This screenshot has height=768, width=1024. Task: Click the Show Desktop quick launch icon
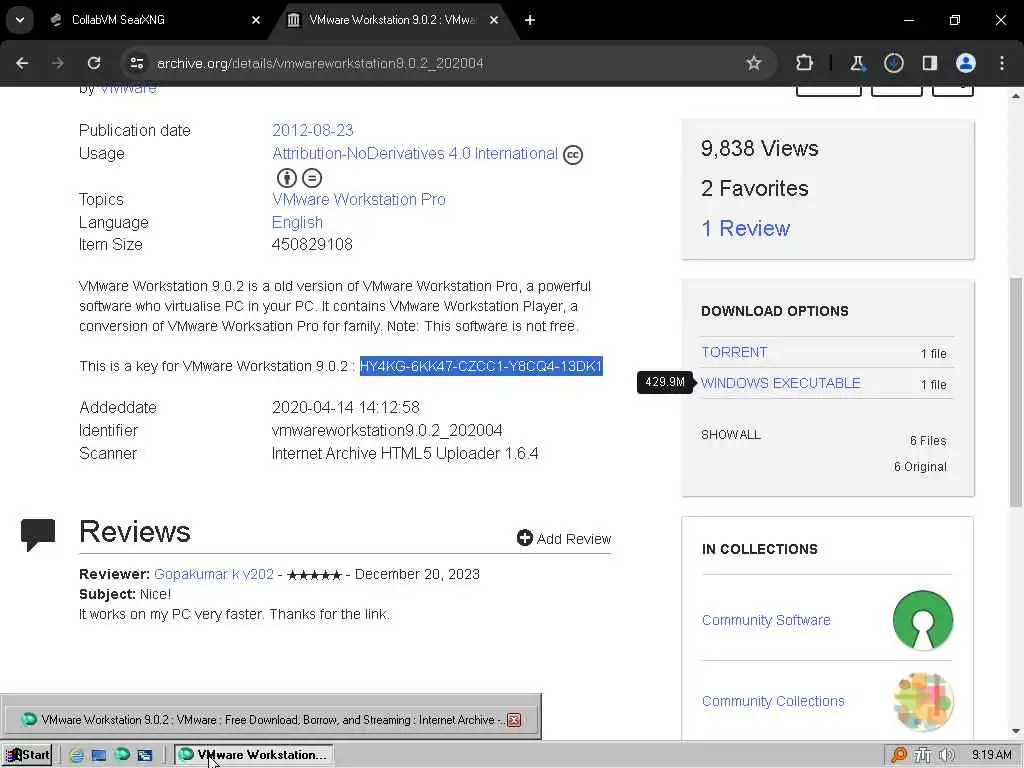click(99, 755)
